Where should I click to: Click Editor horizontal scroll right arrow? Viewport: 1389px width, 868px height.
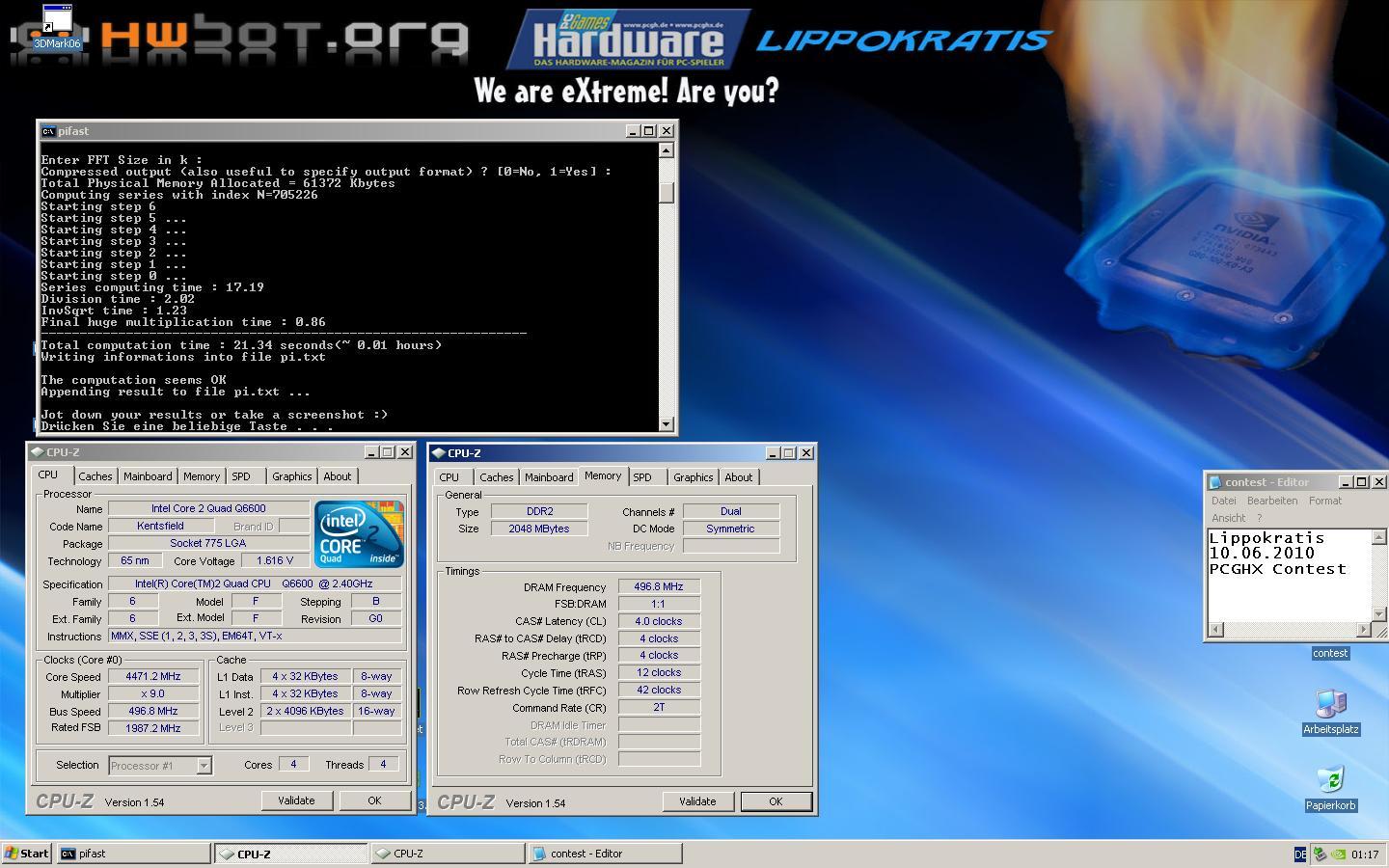(x=1363, y=630)
